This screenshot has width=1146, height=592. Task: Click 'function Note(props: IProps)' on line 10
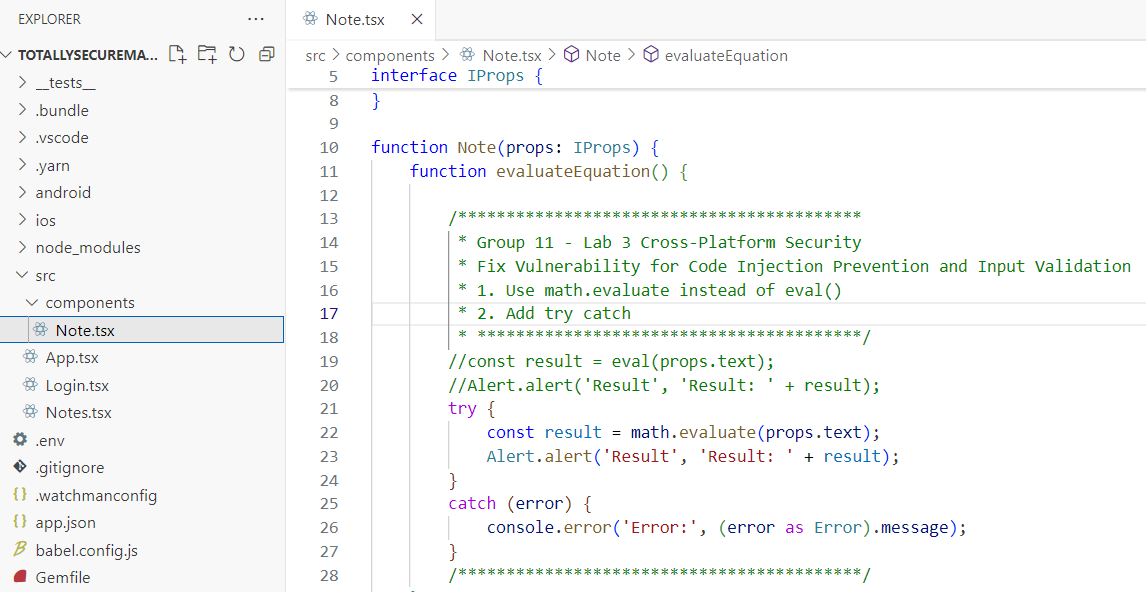point(515,147)
